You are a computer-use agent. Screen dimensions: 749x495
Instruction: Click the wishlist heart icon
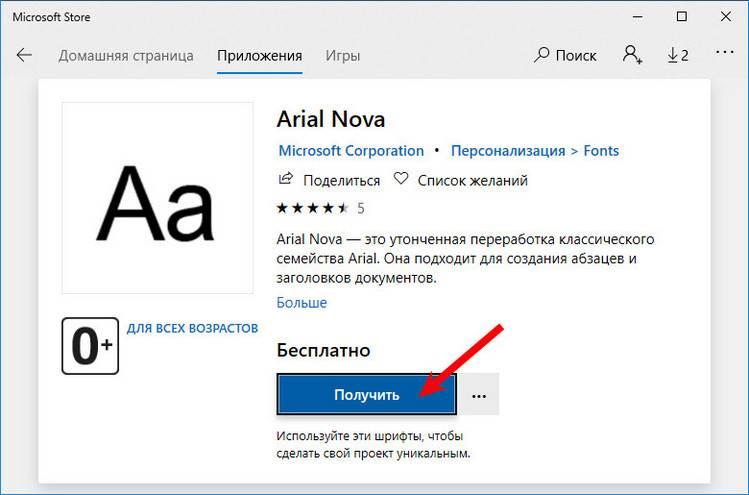(400, 178)
